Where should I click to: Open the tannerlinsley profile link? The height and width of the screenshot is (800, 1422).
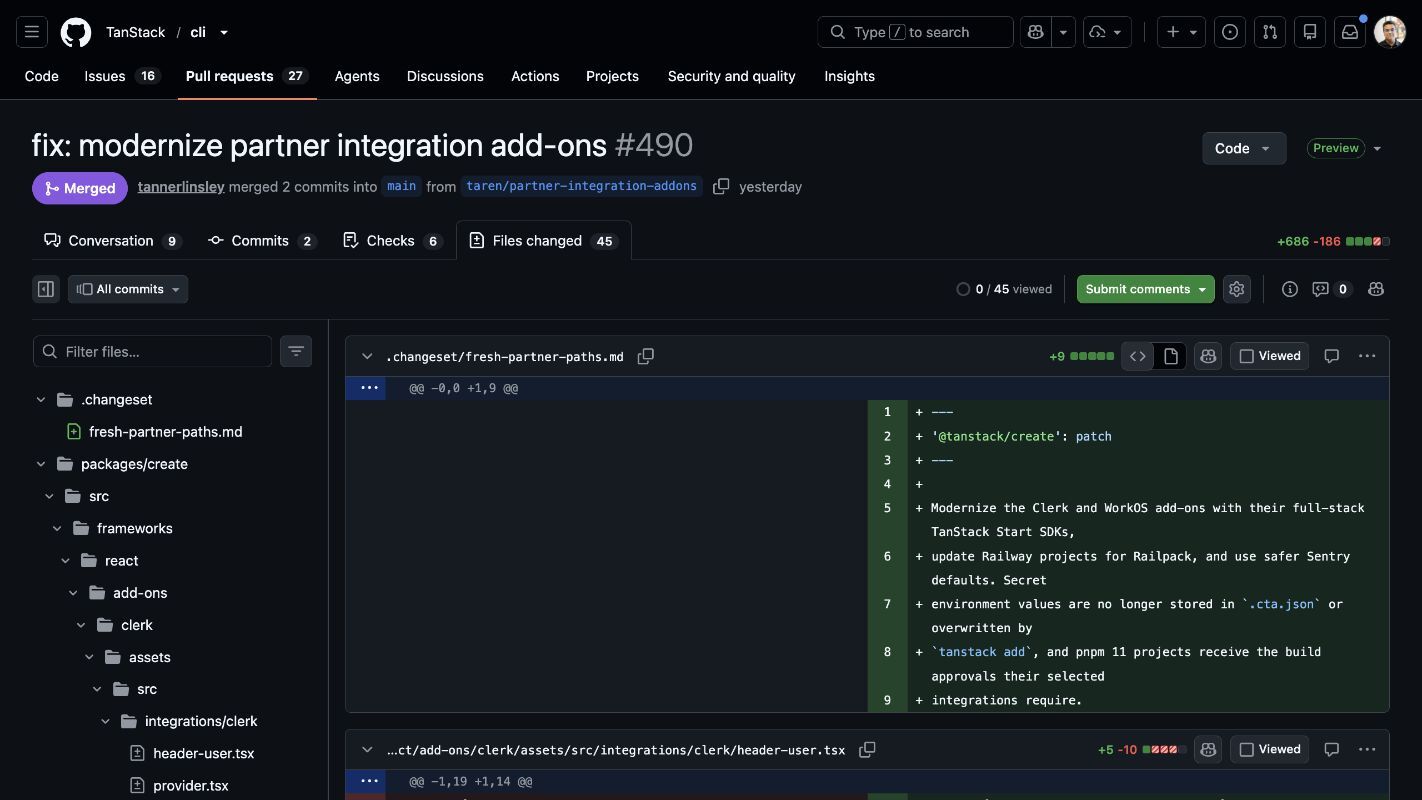pyautogui.click(x=181, y=187)
